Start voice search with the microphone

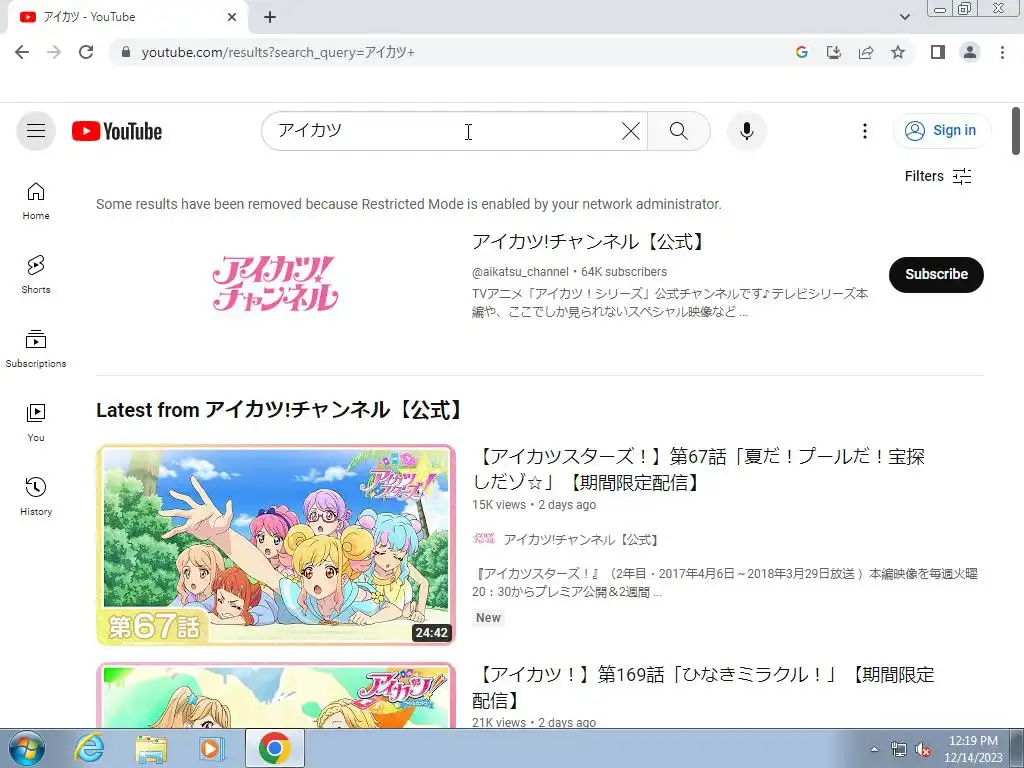[x=746, y=131]
